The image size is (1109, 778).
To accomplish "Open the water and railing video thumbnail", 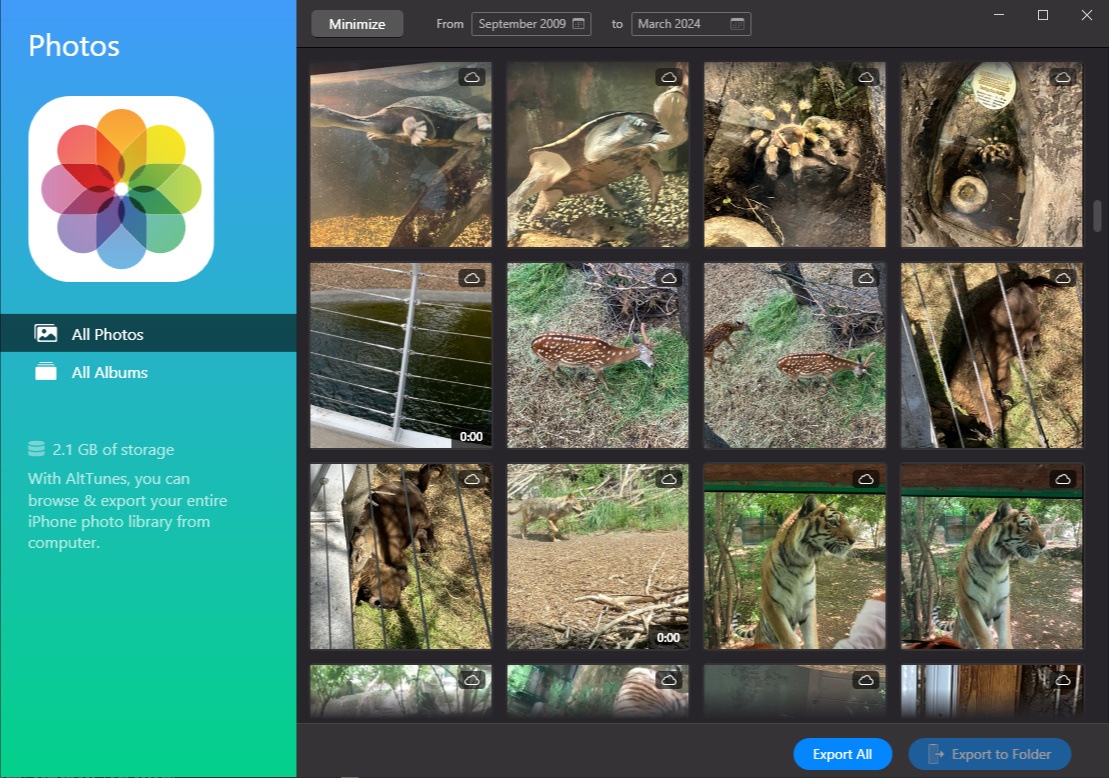I will tap(401, 355).
